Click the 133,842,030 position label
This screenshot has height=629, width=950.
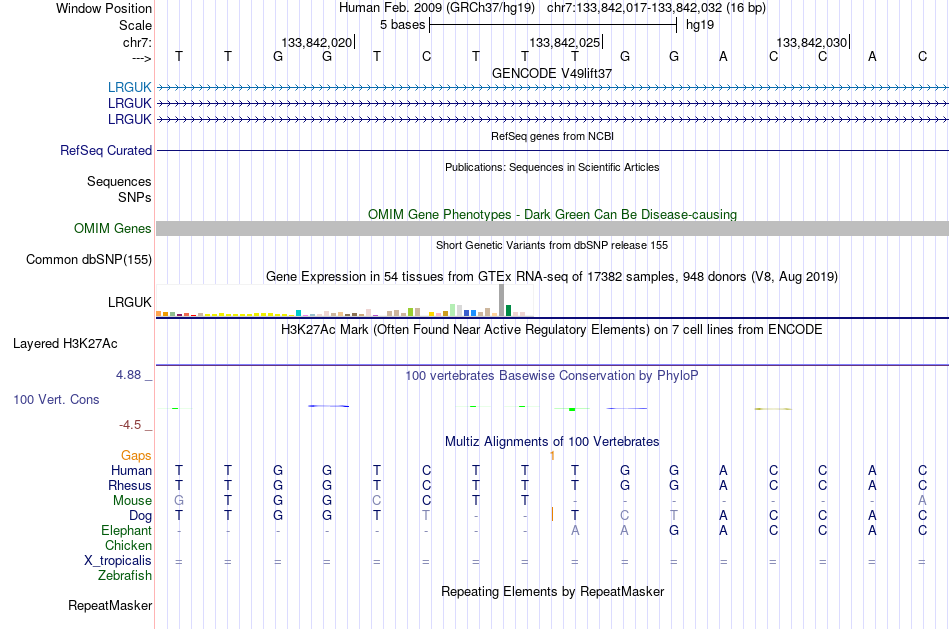[811, 42]
